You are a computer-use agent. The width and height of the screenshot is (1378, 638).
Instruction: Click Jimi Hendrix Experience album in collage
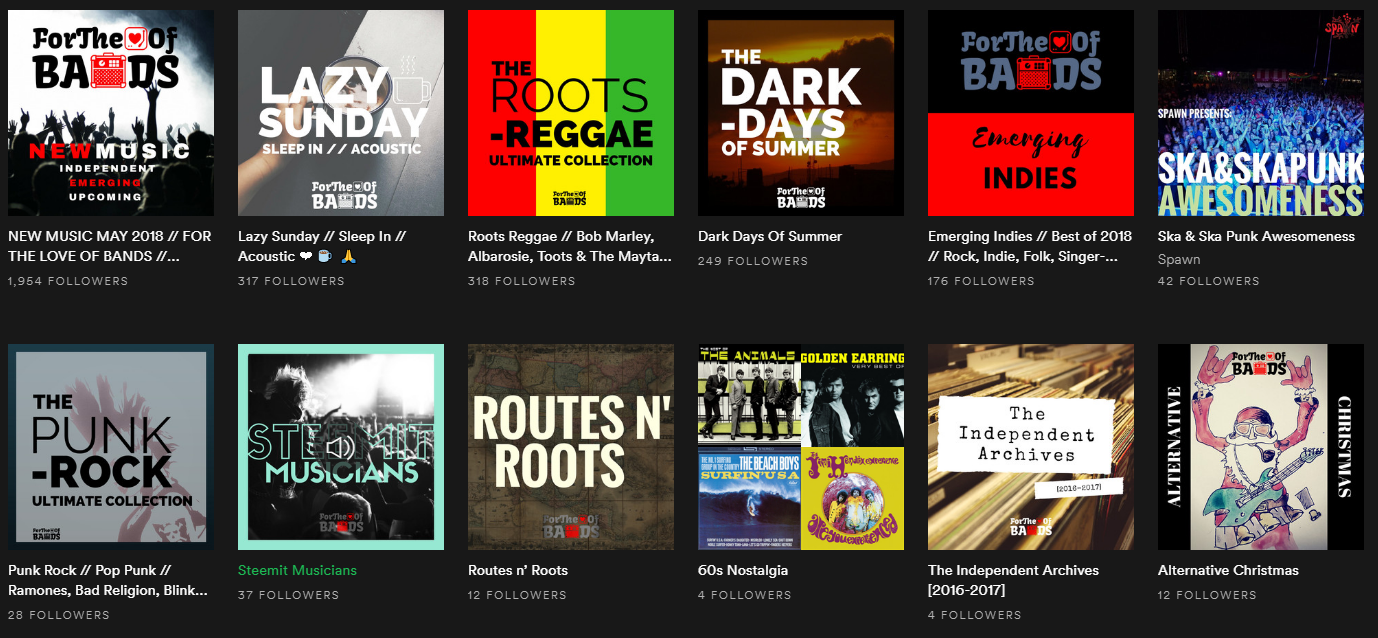click(853, 499)
